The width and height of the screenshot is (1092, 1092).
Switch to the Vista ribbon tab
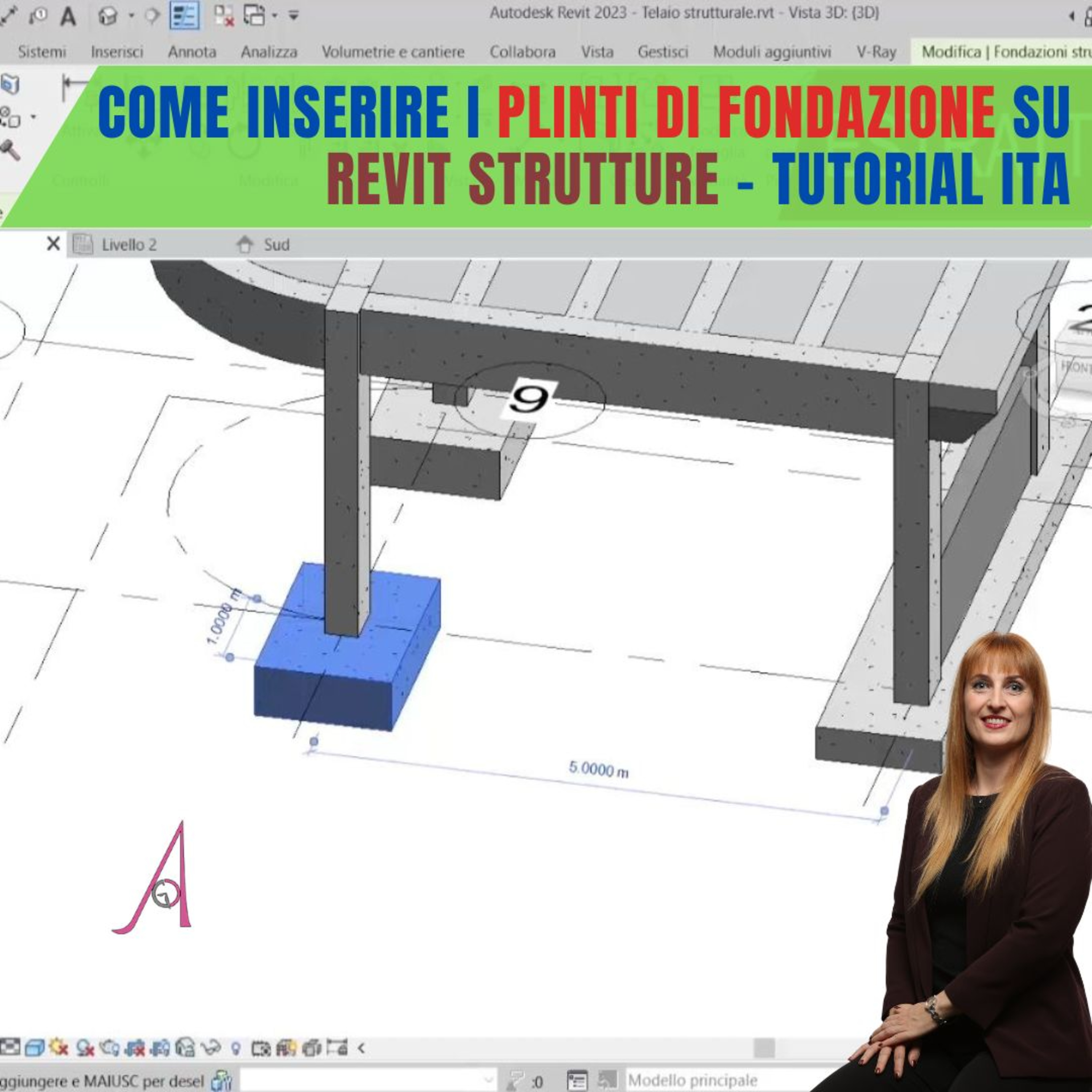point(597,52)
